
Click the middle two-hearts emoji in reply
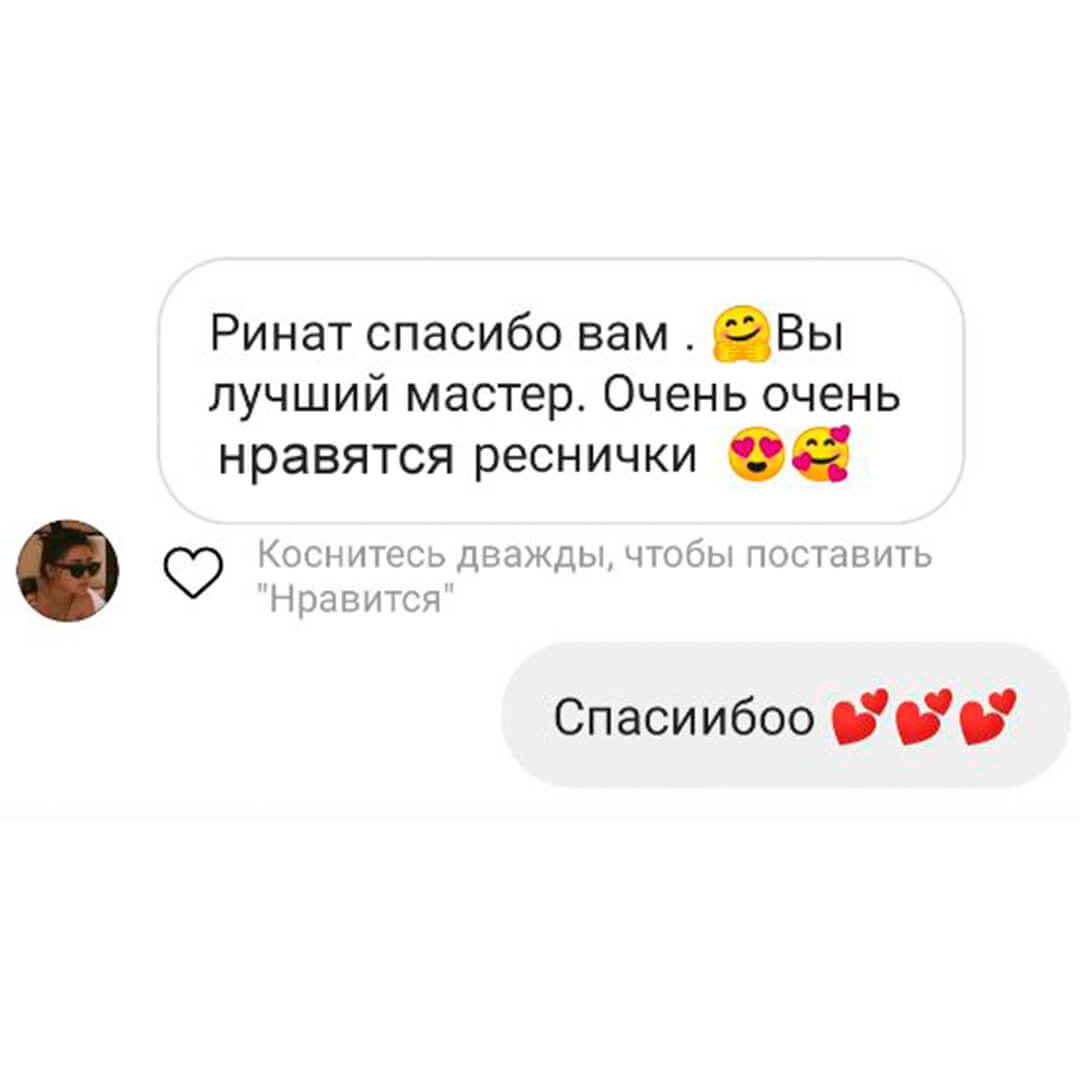tap(923, 717)
